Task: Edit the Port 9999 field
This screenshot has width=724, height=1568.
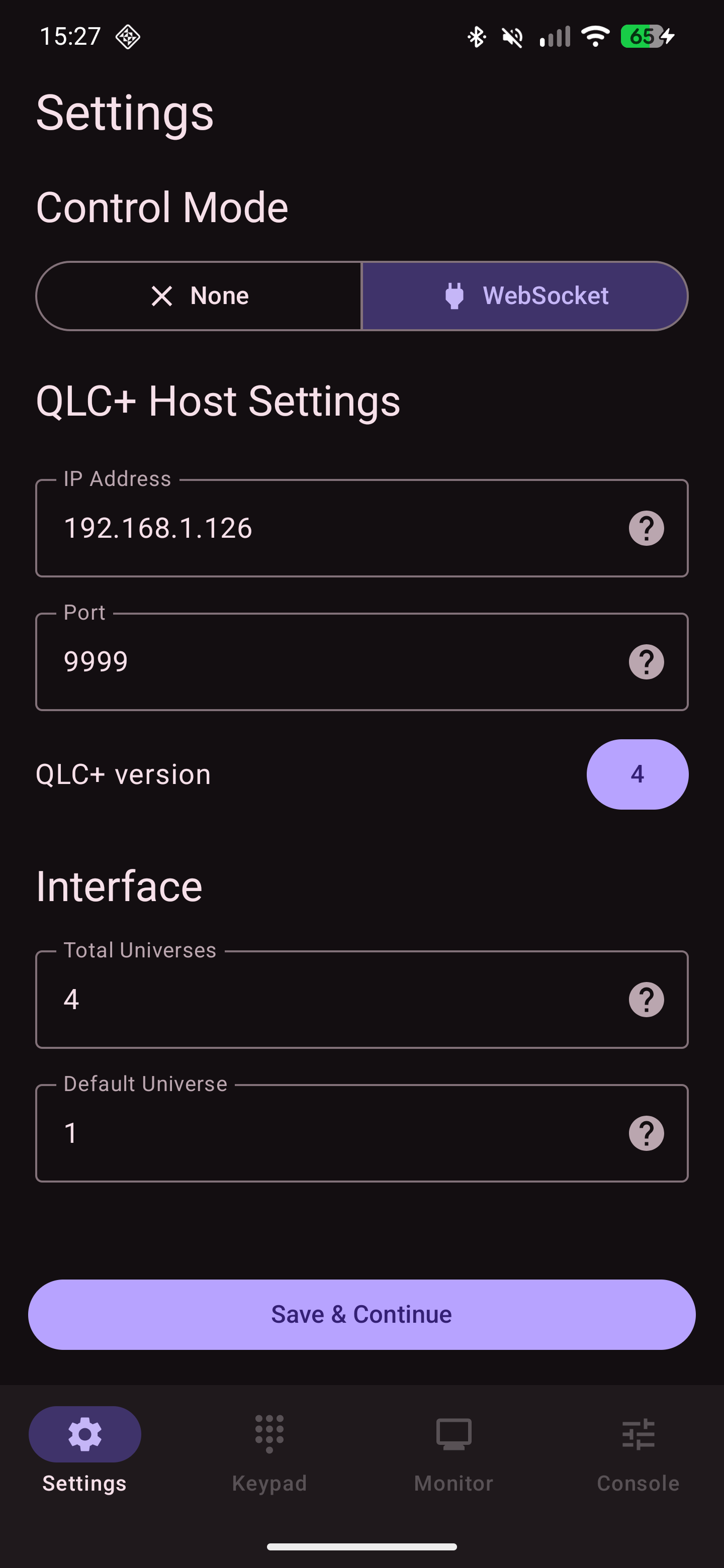Action: 361,662
